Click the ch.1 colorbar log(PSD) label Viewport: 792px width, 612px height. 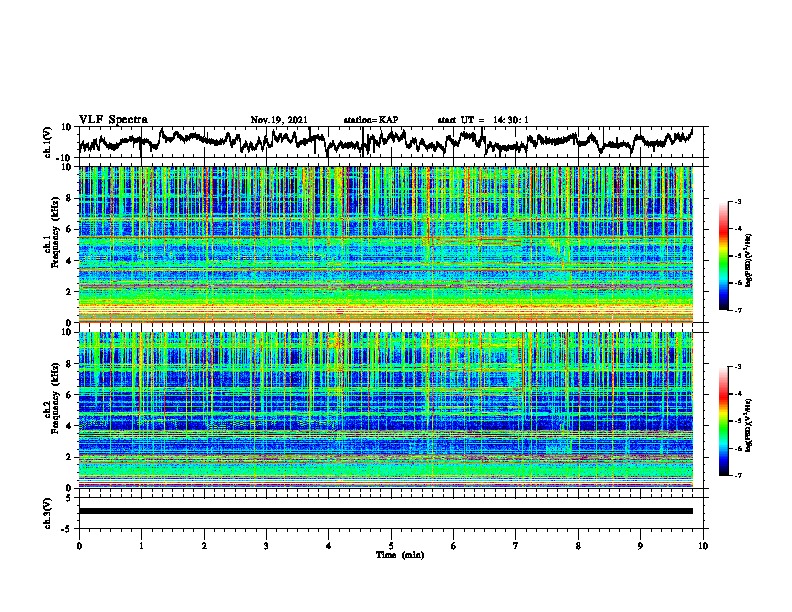749,261
